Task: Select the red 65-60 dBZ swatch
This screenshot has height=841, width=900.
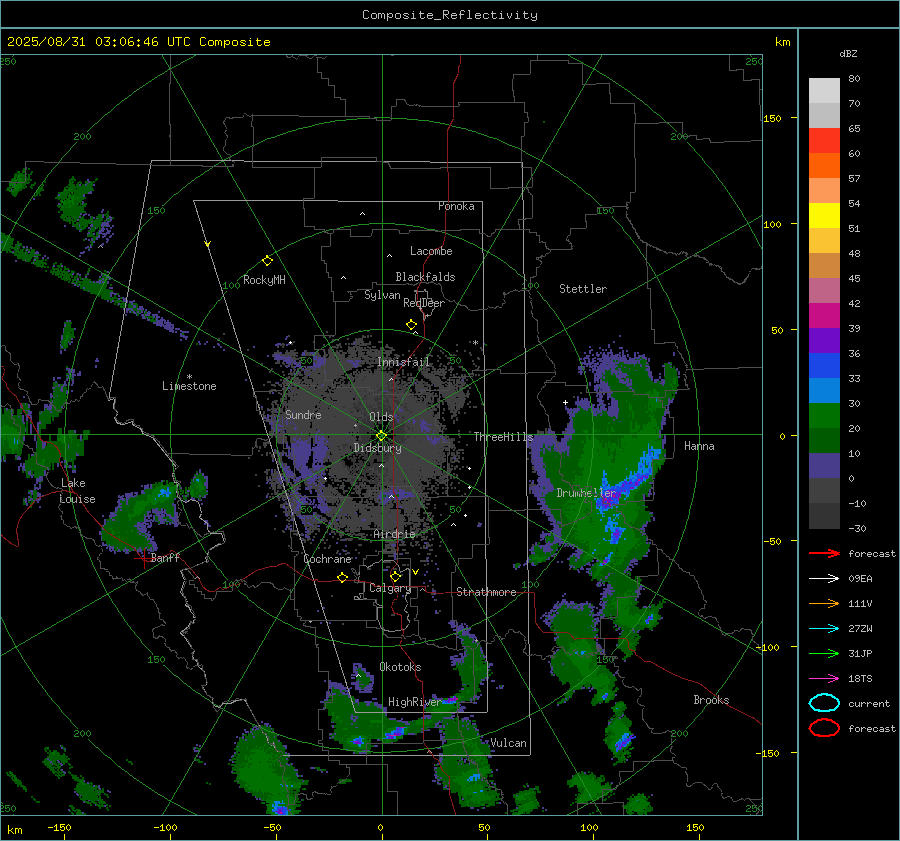Action: tap(824, 141)
